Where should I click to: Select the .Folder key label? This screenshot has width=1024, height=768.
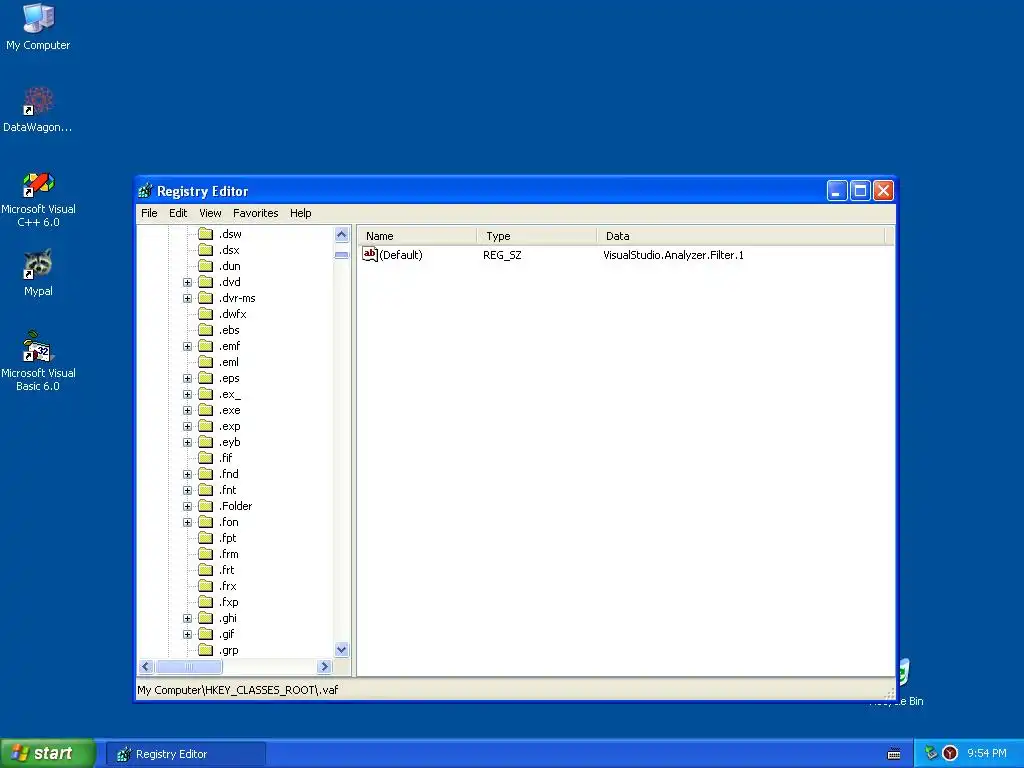(235, 506)
